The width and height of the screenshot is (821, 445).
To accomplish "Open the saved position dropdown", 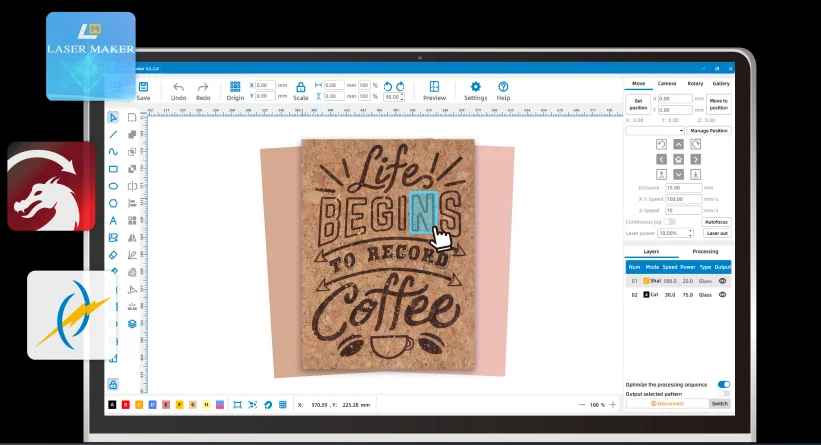I will [x=655, y=131].
